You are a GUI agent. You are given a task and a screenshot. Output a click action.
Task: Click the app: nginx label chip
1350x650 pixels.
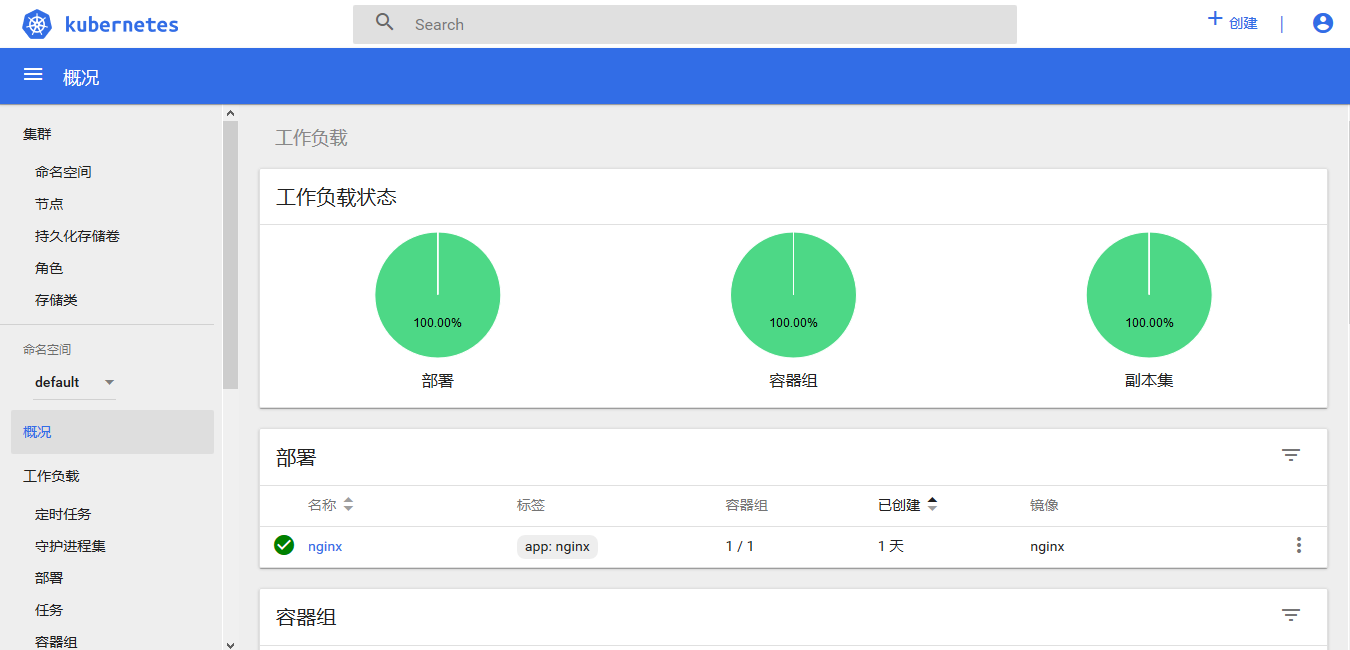click(x=557, y=546)
